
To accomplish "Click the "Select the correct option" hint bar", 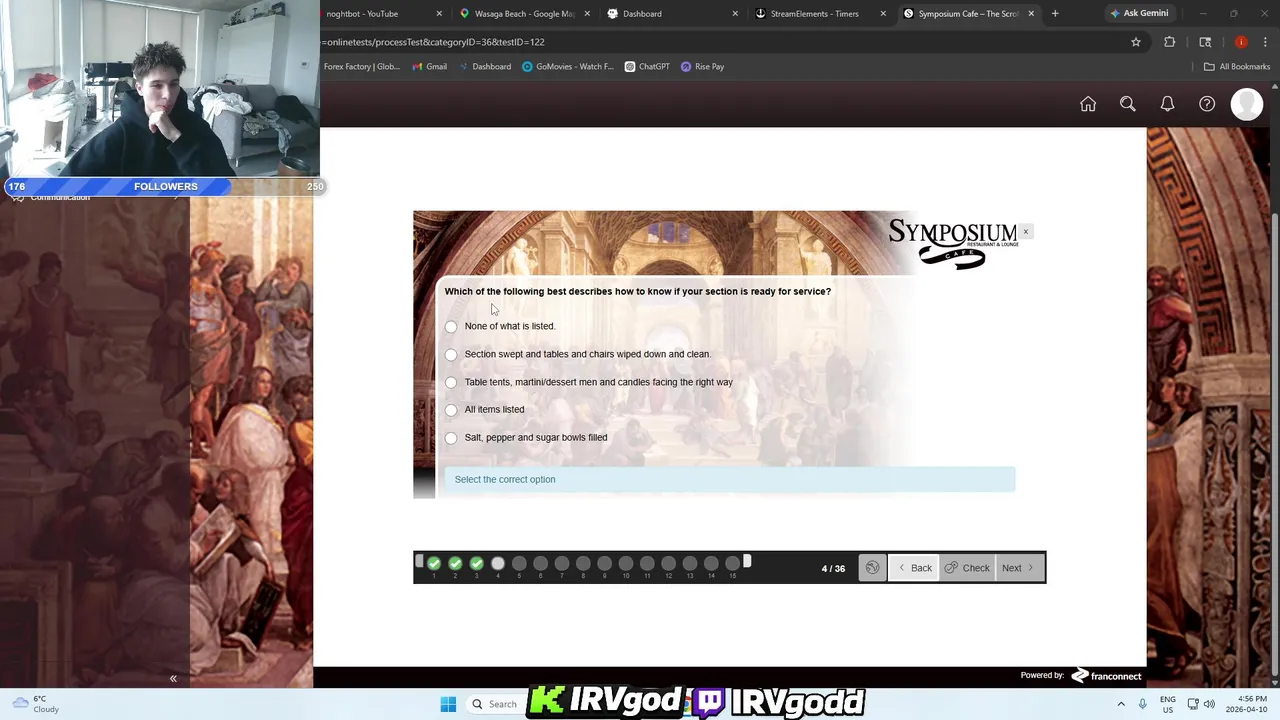I will click(730, 480).
